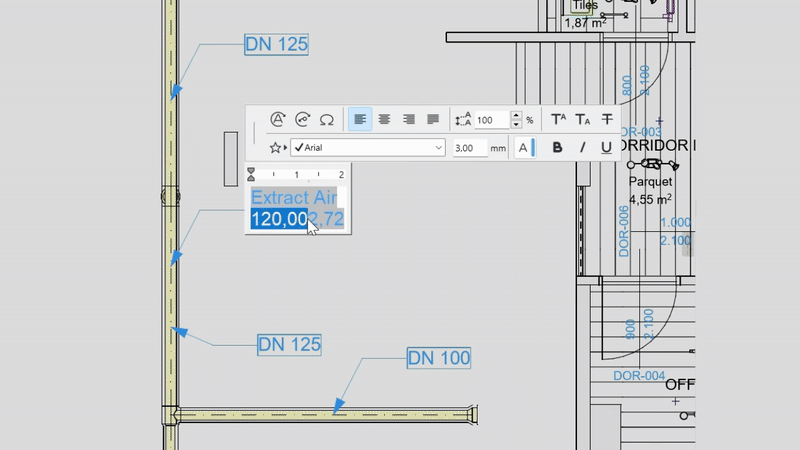The height and width of the screenshot is (450, 800).
Task: Click the Insert Symbol omega icon
Action: click(326, 119)
